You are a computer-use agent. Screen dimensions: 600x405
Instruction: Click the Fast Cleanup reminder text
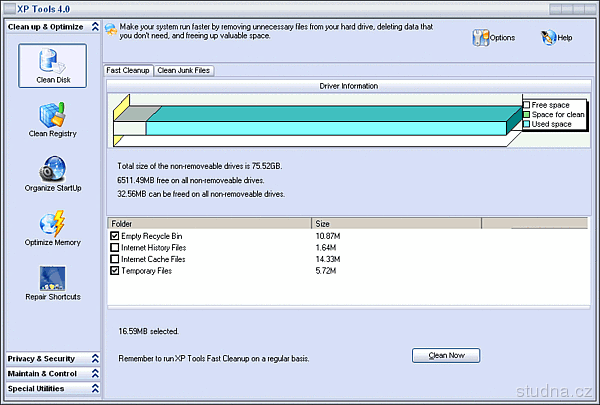point(214,358)
